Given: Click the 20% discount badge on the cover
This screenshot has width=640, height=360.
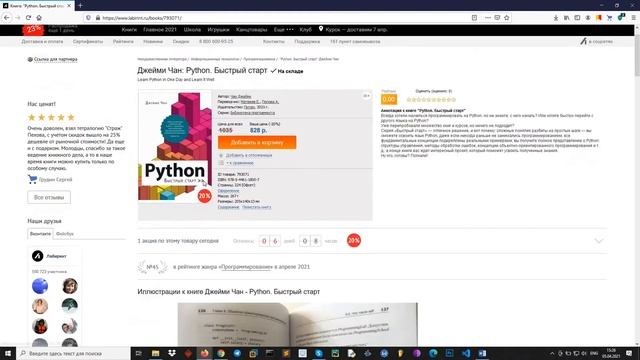Looking at the screenshot, I should [x=204, y=196].
